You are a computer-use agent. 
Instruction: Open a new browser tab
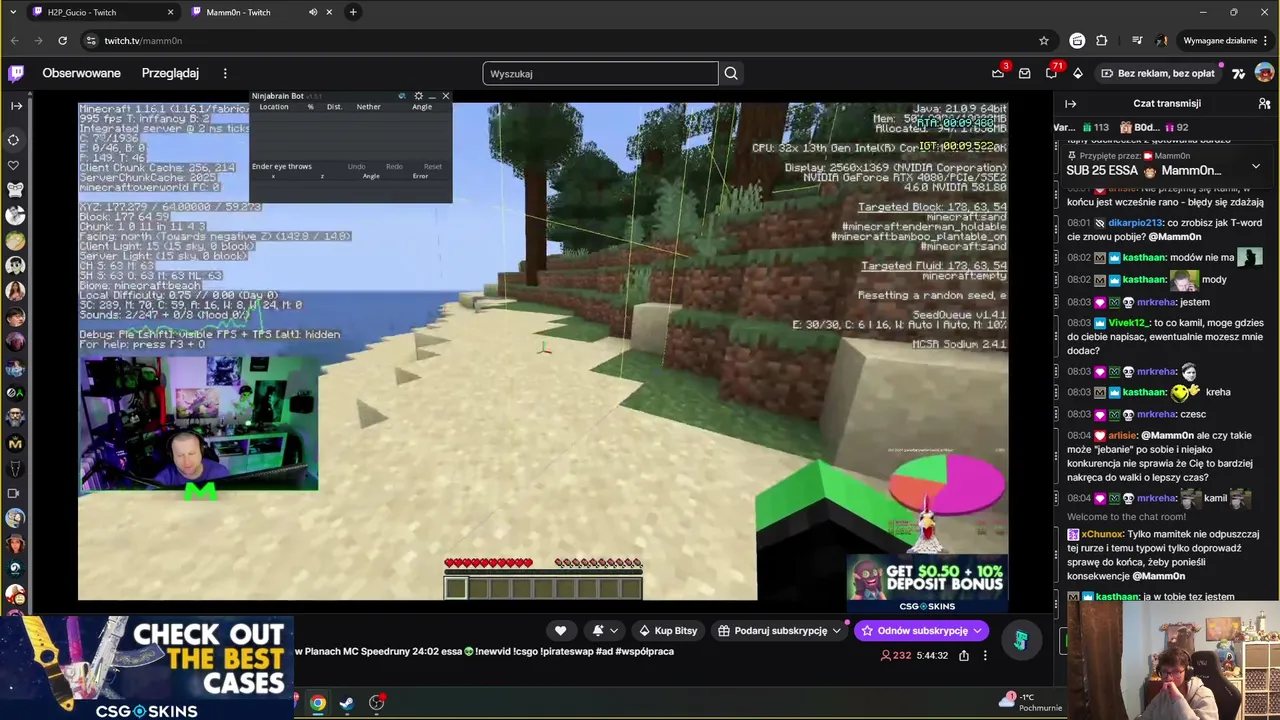point(353,12)
